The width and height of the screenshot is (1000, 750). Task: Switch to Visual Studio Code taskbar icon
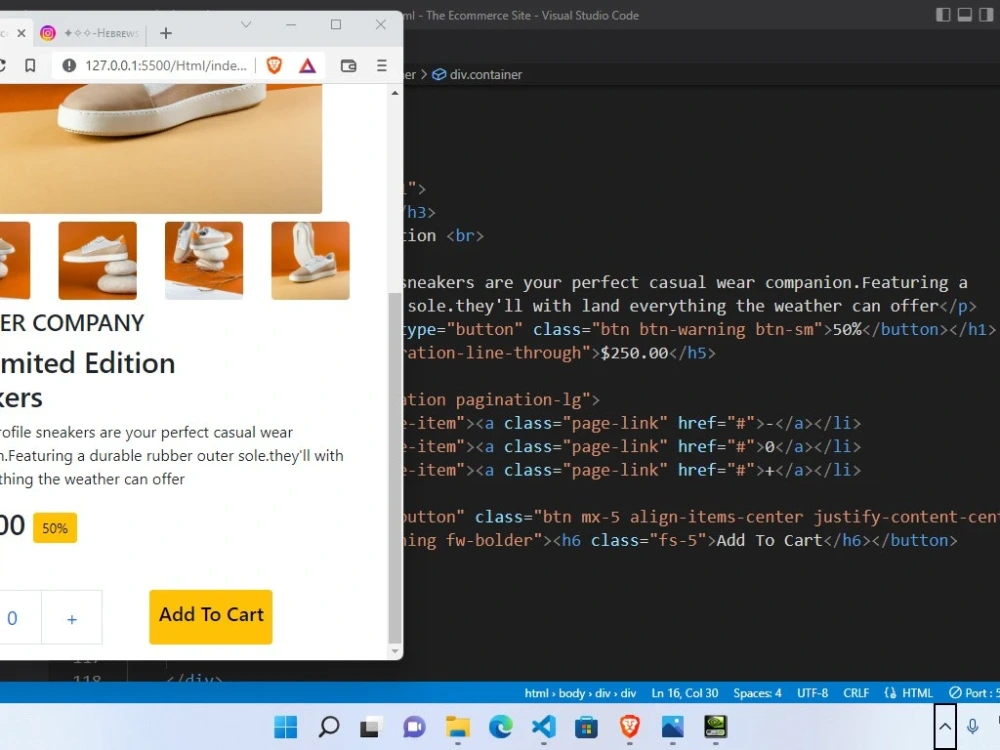click(x=543, y=726)
